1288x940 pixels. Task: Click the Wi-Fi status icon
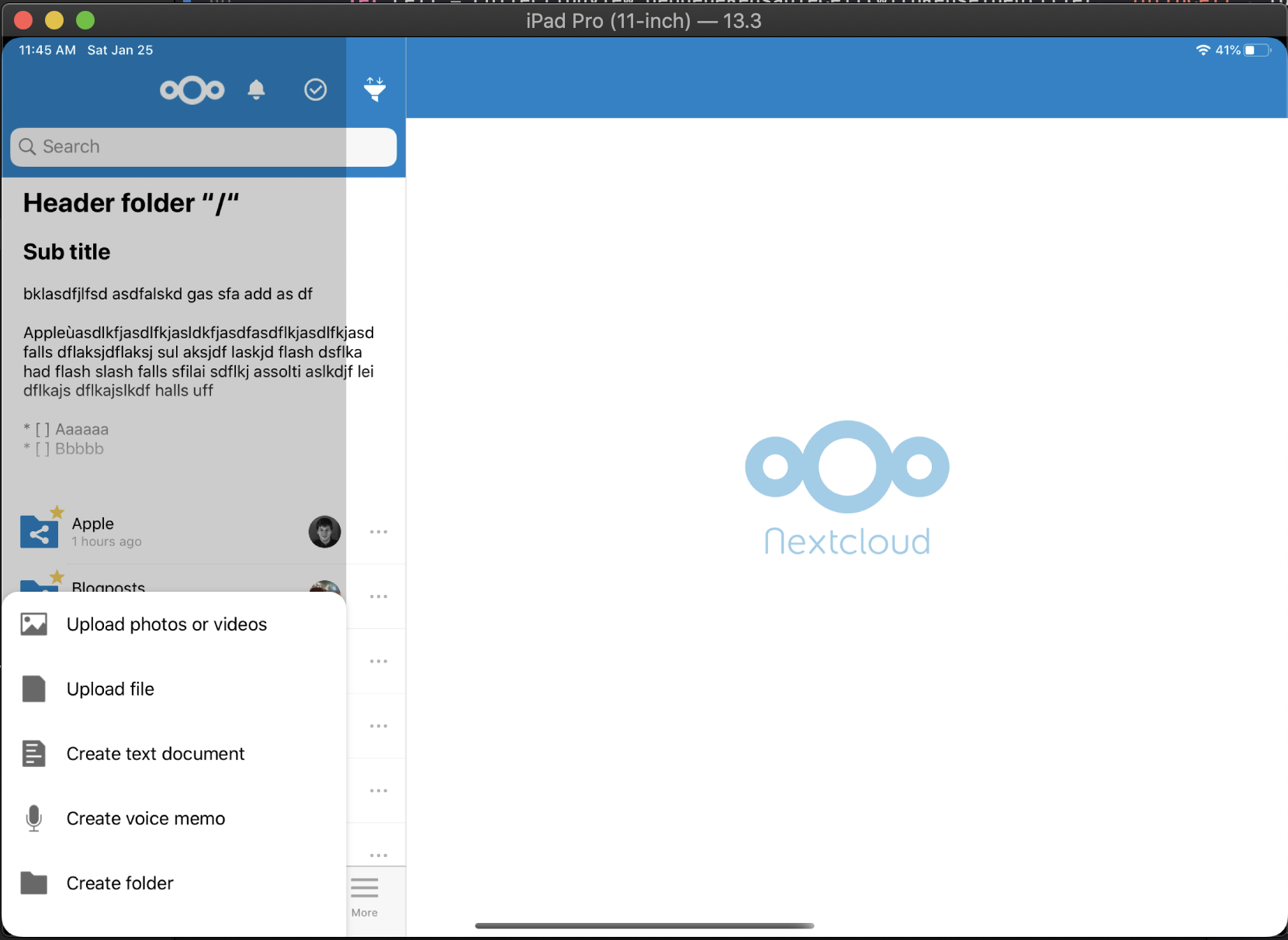[x=1203, y=50]
